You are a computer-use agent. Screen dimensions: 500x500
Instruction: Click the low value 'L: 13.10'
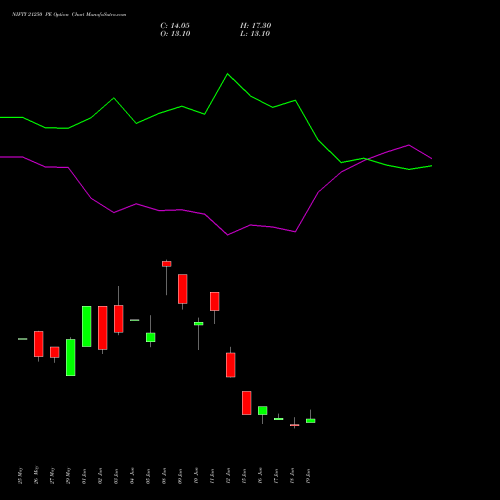tap(255, 34)
